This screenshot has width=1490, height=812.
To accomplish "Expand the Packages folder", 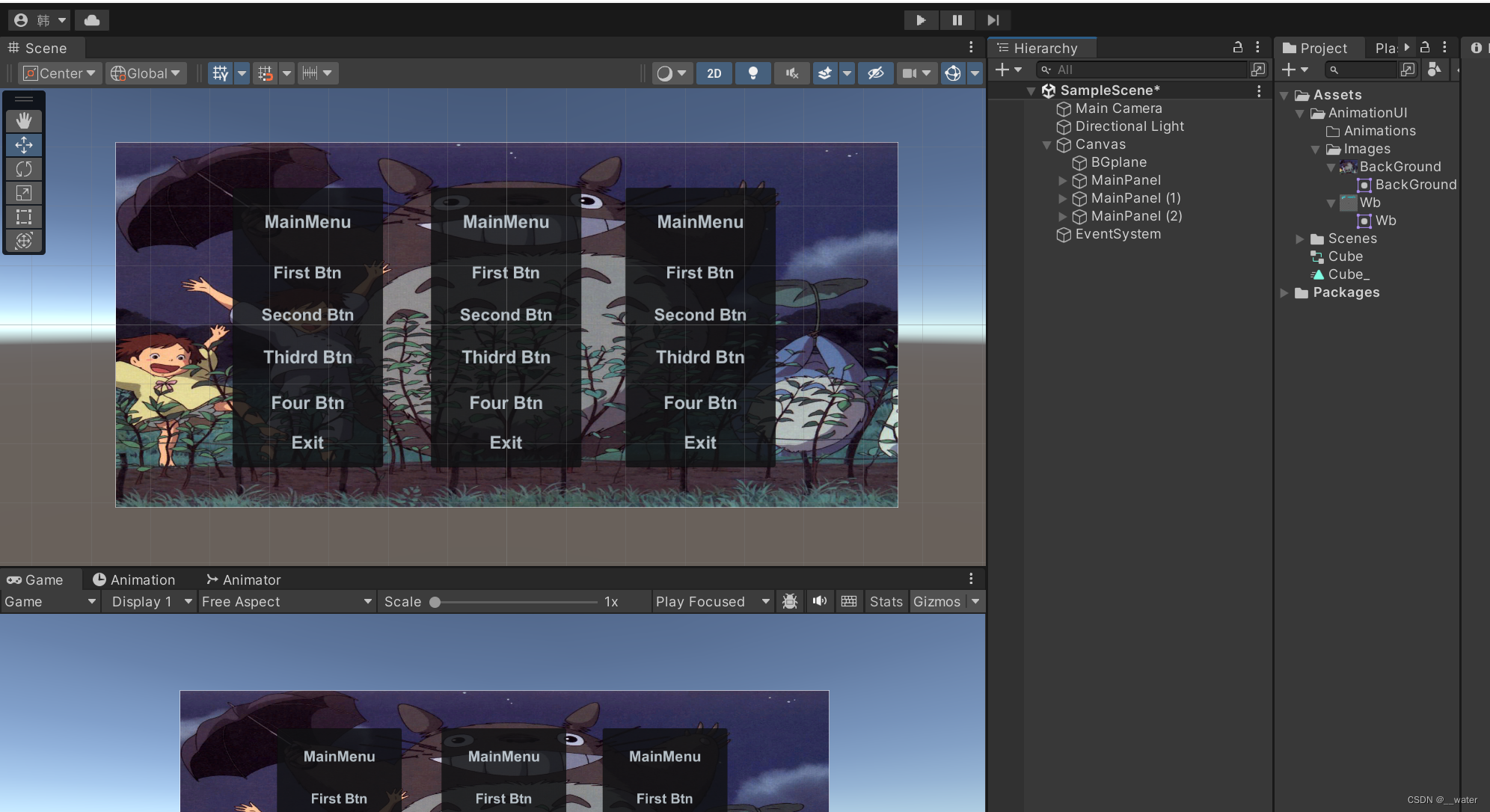I will (1284, 293).
